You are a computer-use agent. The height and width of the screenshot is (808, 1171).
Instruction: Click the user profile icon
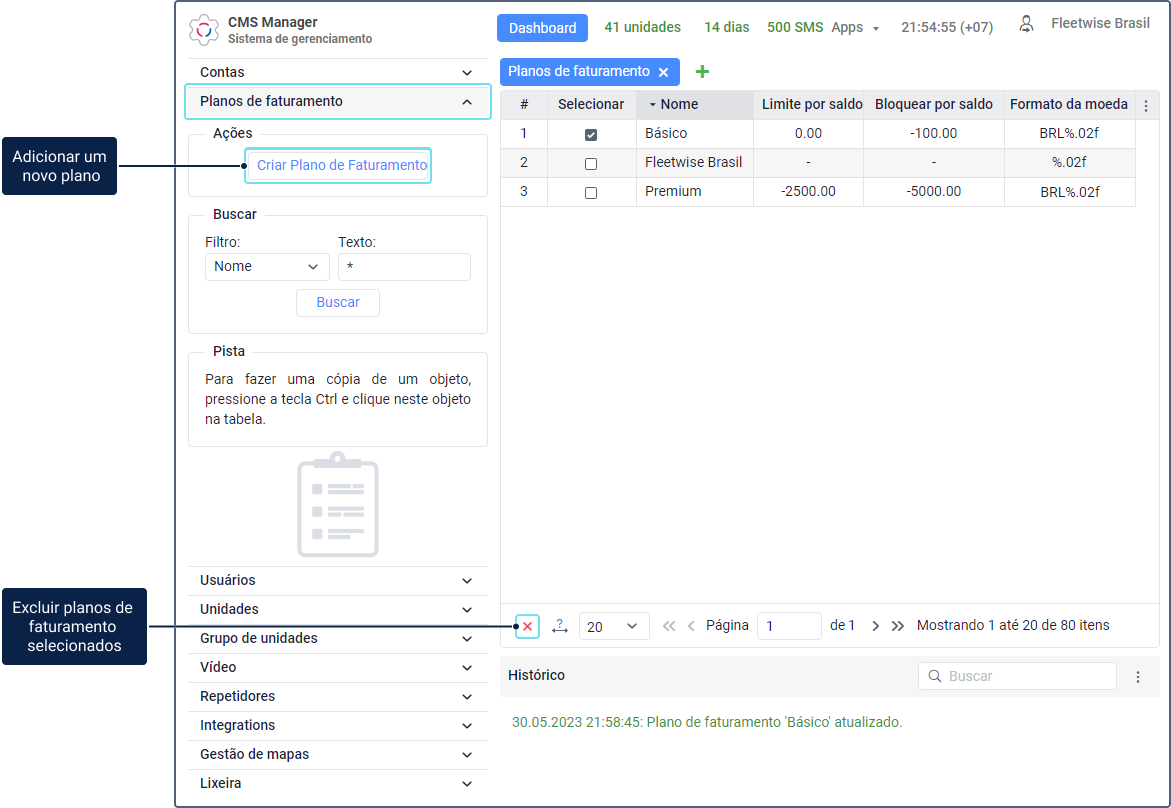pyautogui.click(x=1026, y=25)
